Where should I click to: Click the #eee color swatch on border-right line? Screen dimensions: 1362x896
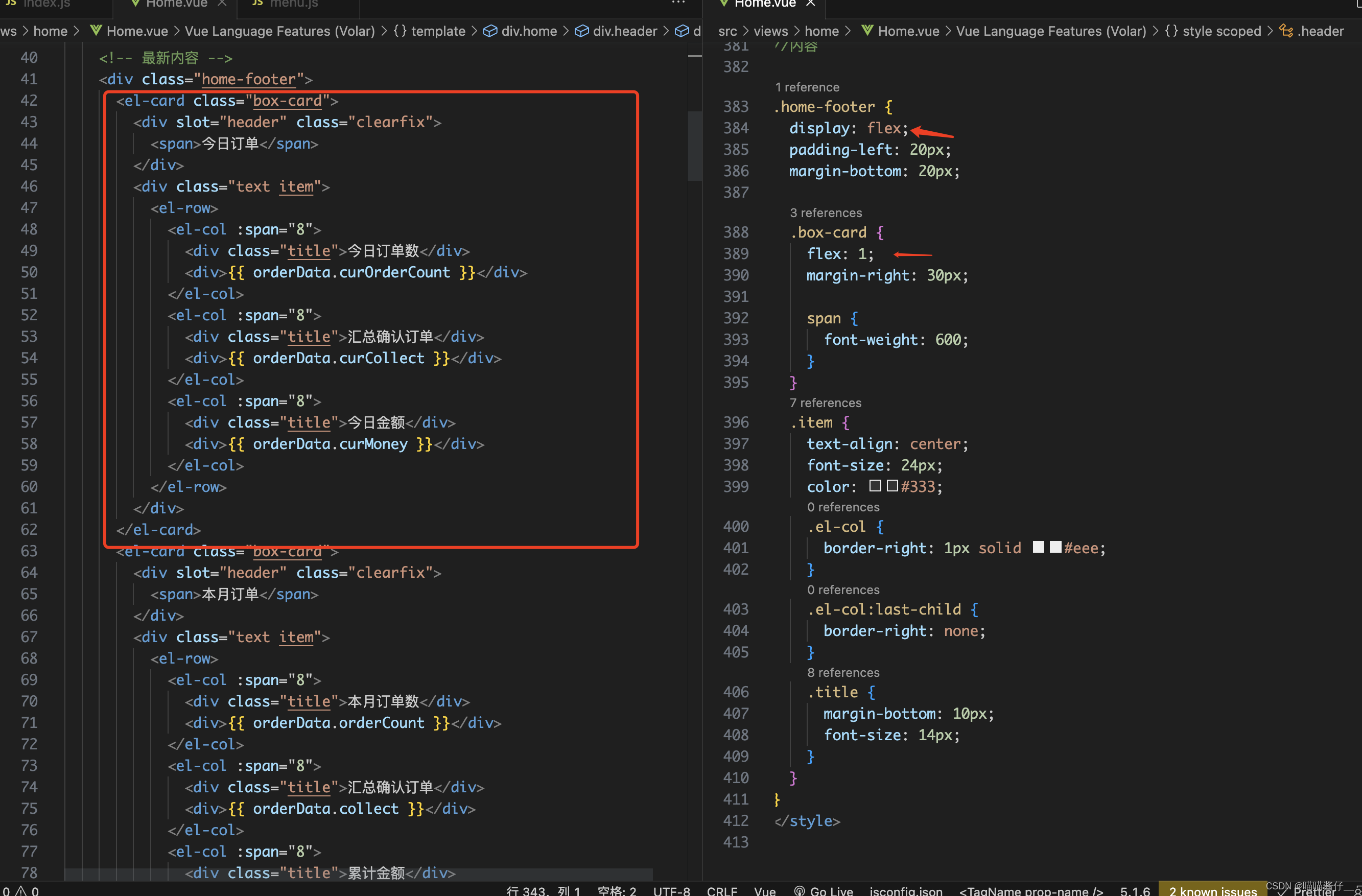[x=1055, y=547]
